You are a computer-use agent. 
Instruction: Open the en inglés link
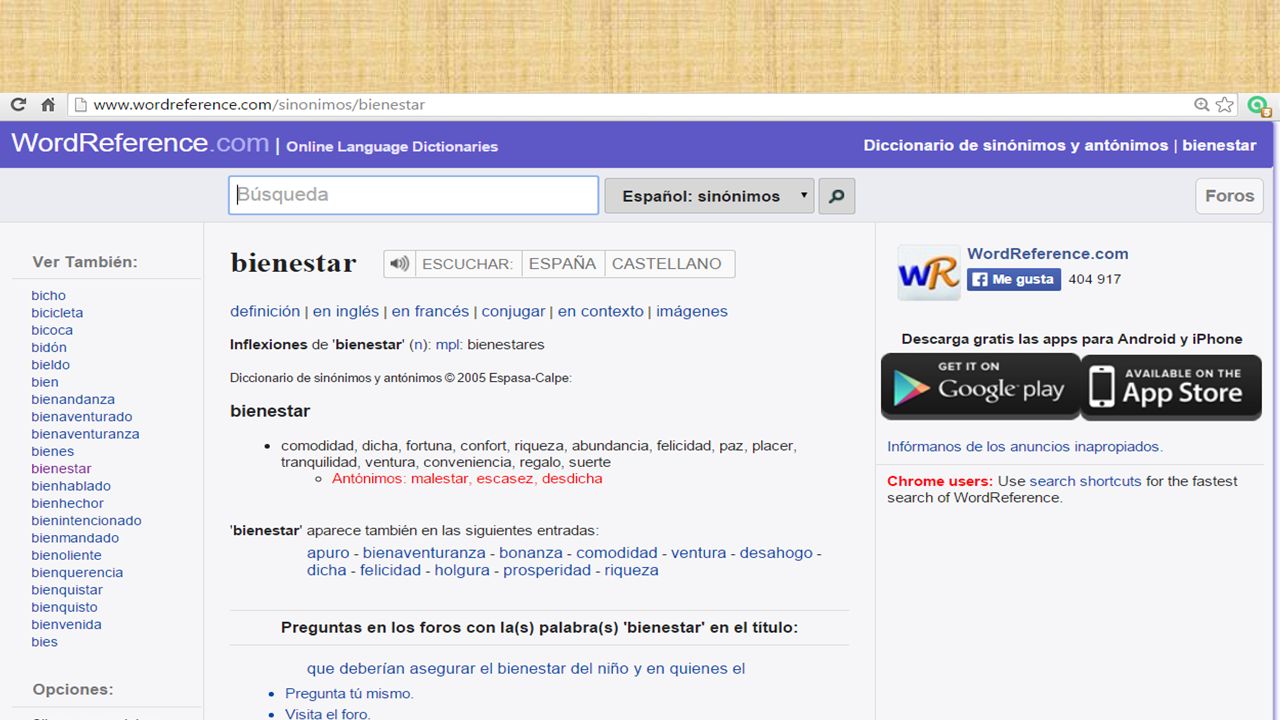(x=346, y=311)
